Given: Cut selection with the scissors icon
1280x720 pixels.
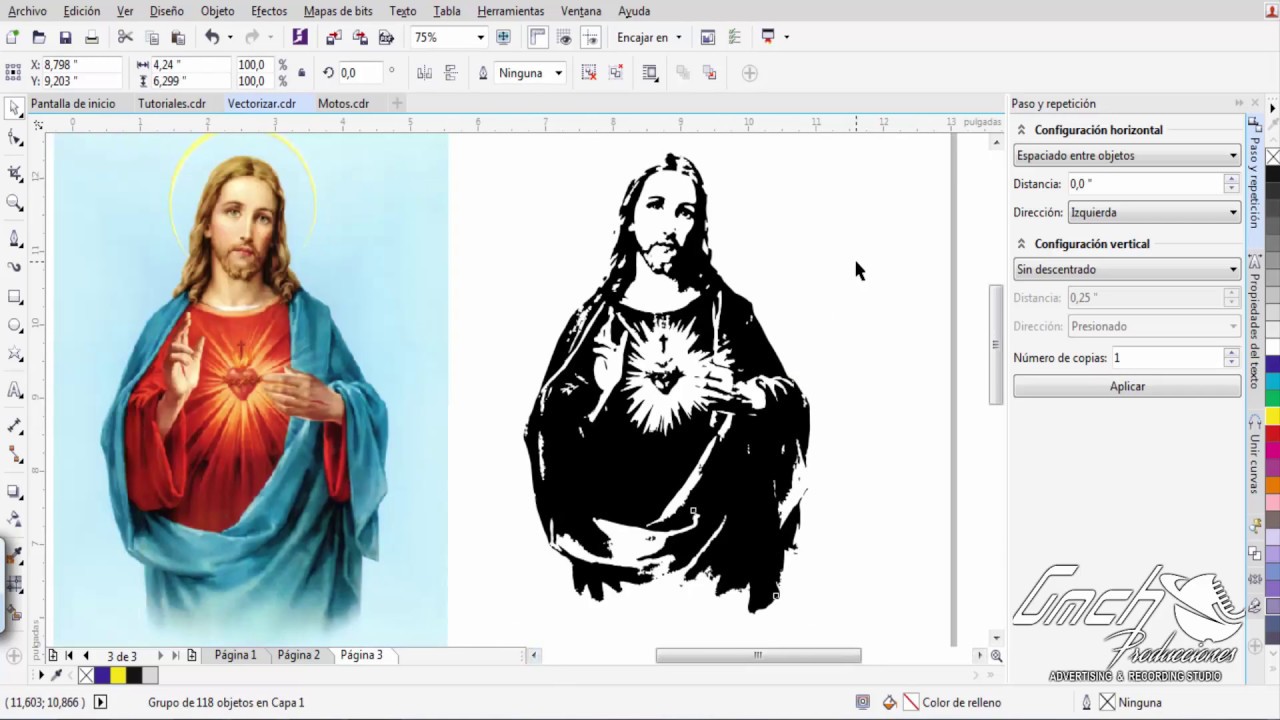Looking at the screenshot, I should (x=125, y=37).
